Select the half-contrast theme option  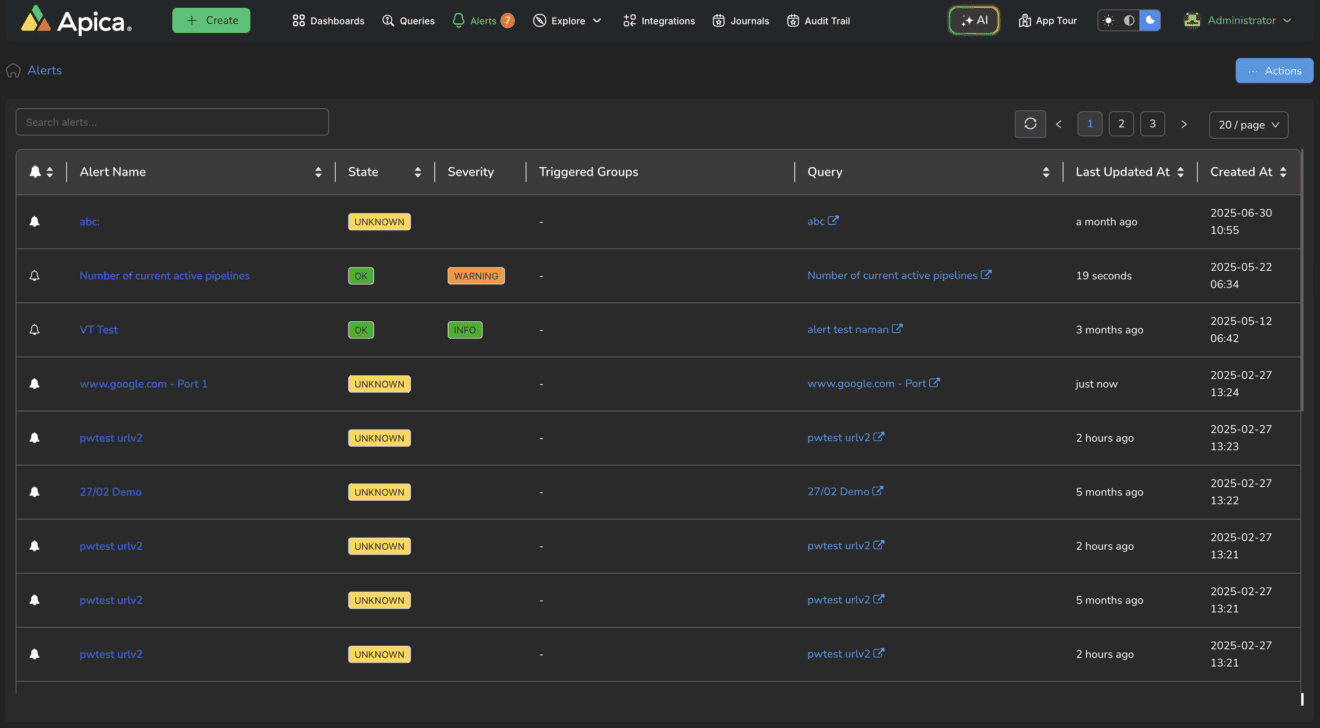pos(1129,20)
